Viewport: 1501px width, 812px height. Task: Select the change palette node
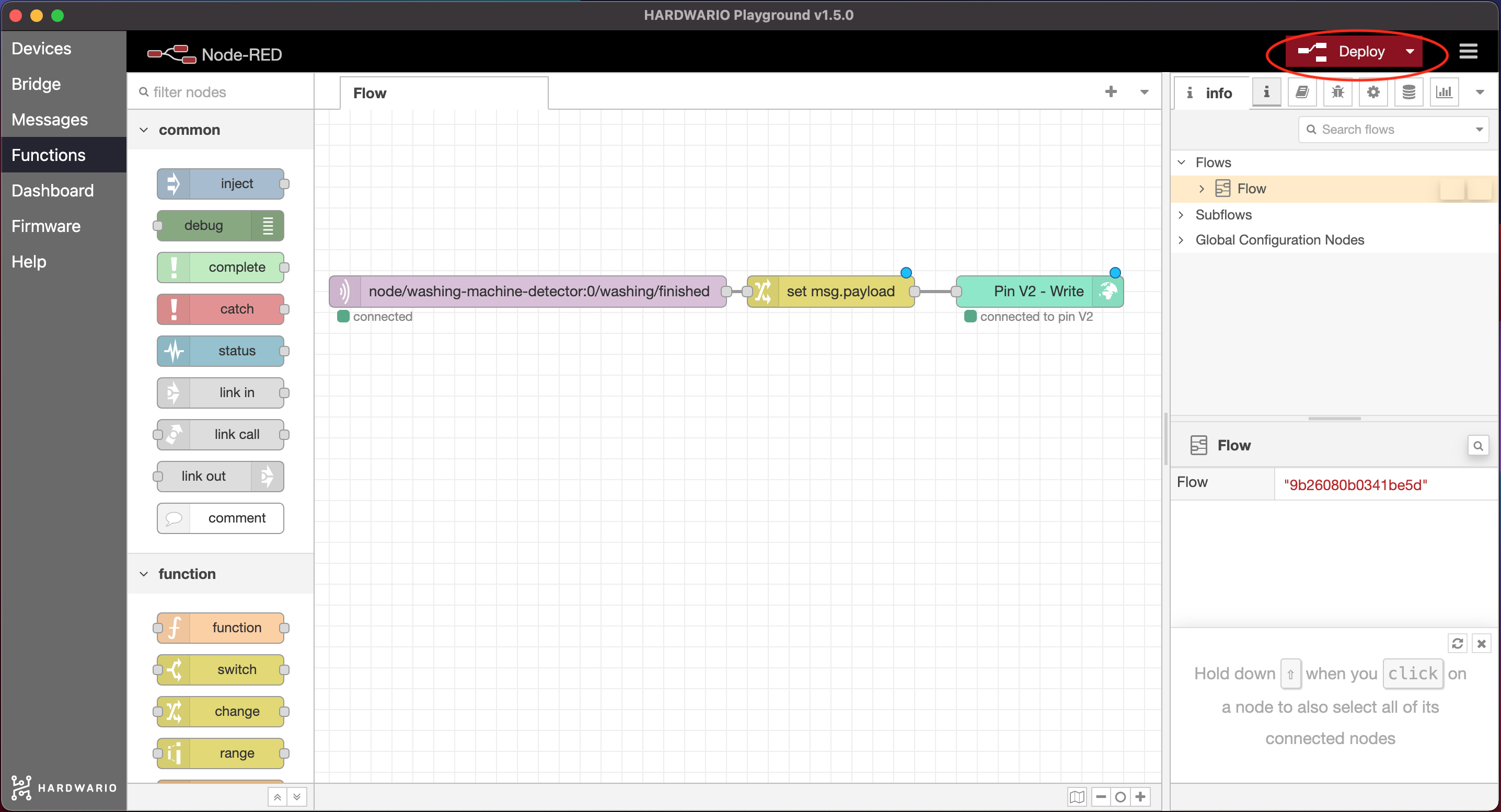pos(220,712)
